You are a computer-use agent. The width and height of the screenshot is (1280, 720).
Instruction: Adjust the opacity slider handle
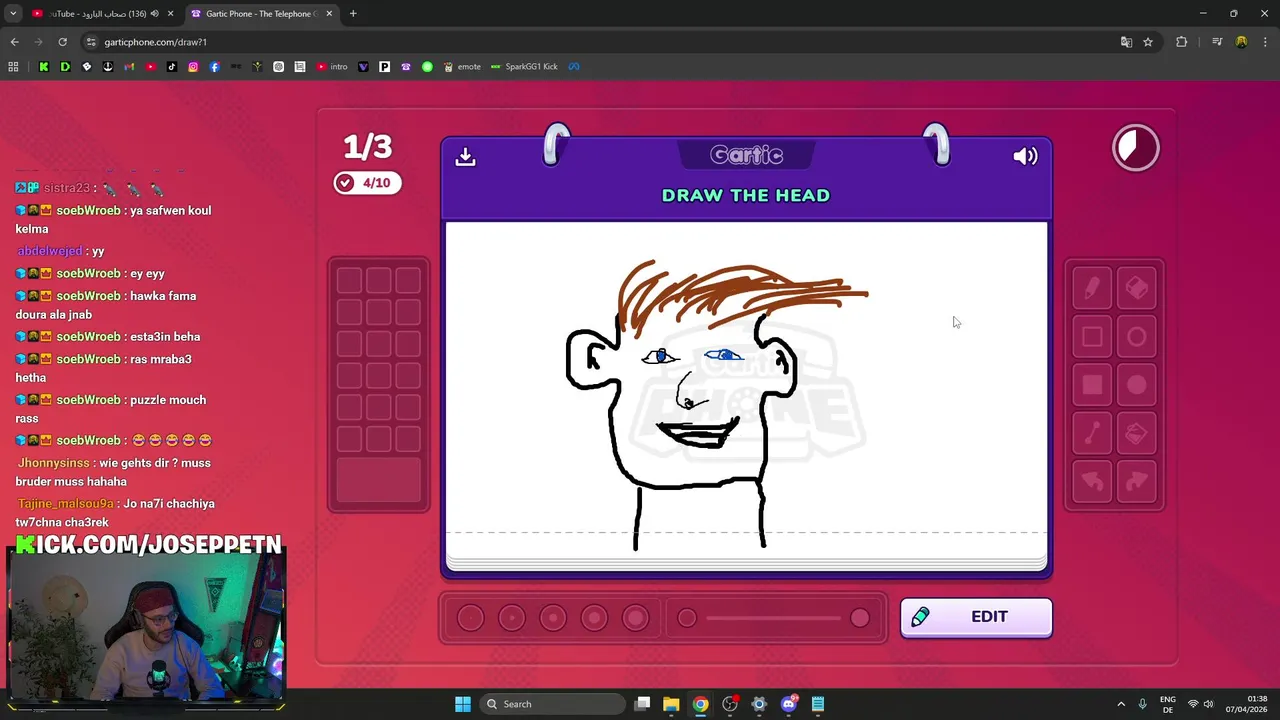(860, 618)
